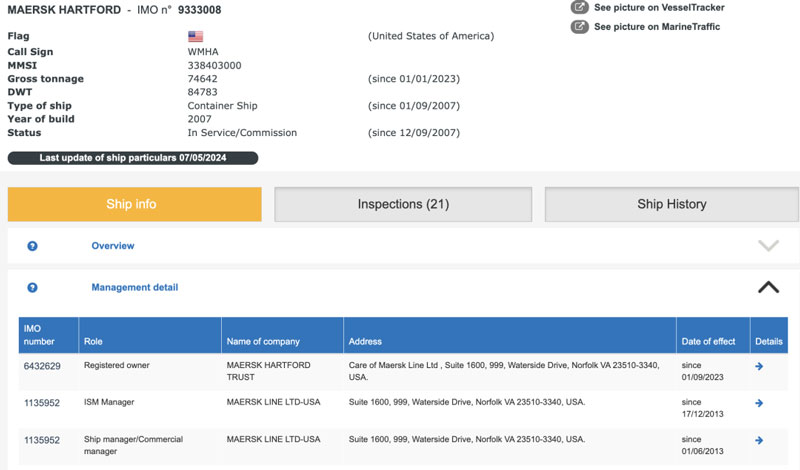Click the 'In Service/Commission' status value
800x470 pixels.
click(242, 133)
